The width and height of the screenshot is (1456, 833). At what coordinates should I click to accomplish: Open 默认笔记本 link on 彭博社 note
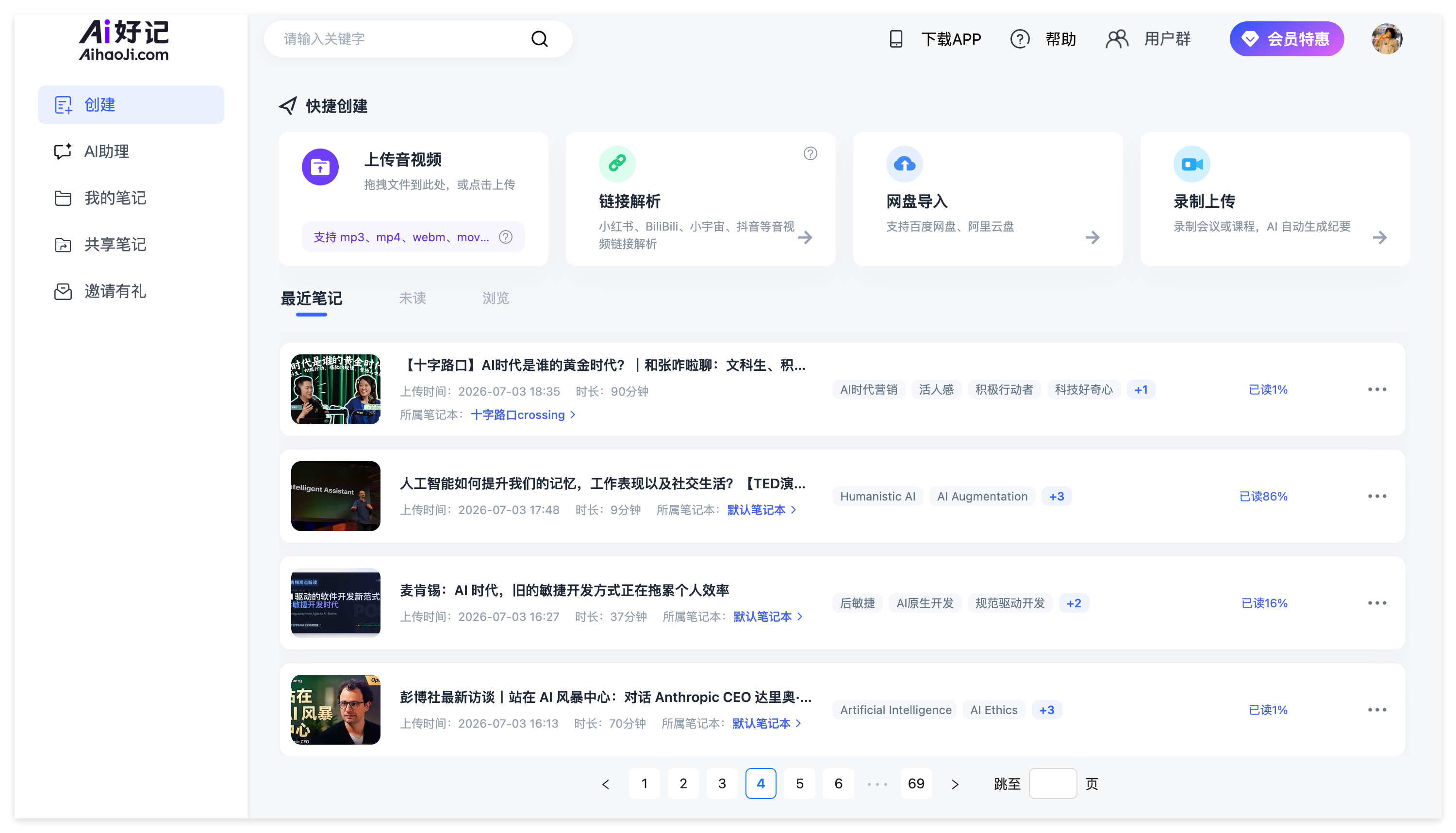pyautogui.click(x=766, y=724)
